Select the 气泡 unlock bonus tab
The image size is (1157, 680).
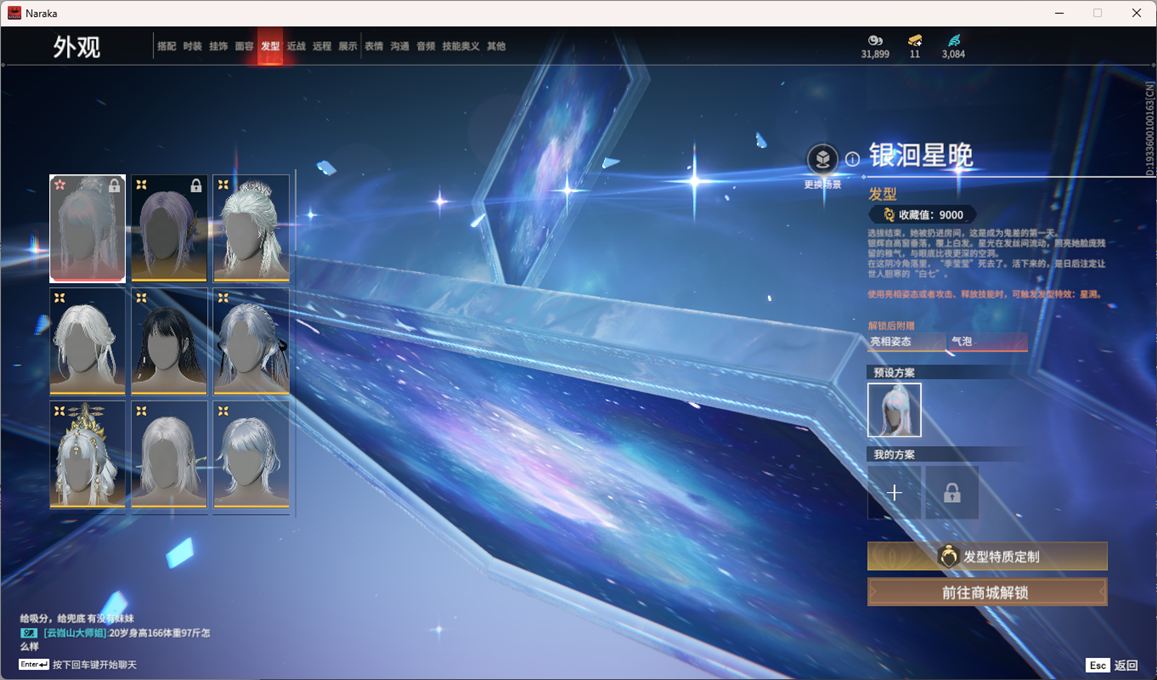coord(987,342)
